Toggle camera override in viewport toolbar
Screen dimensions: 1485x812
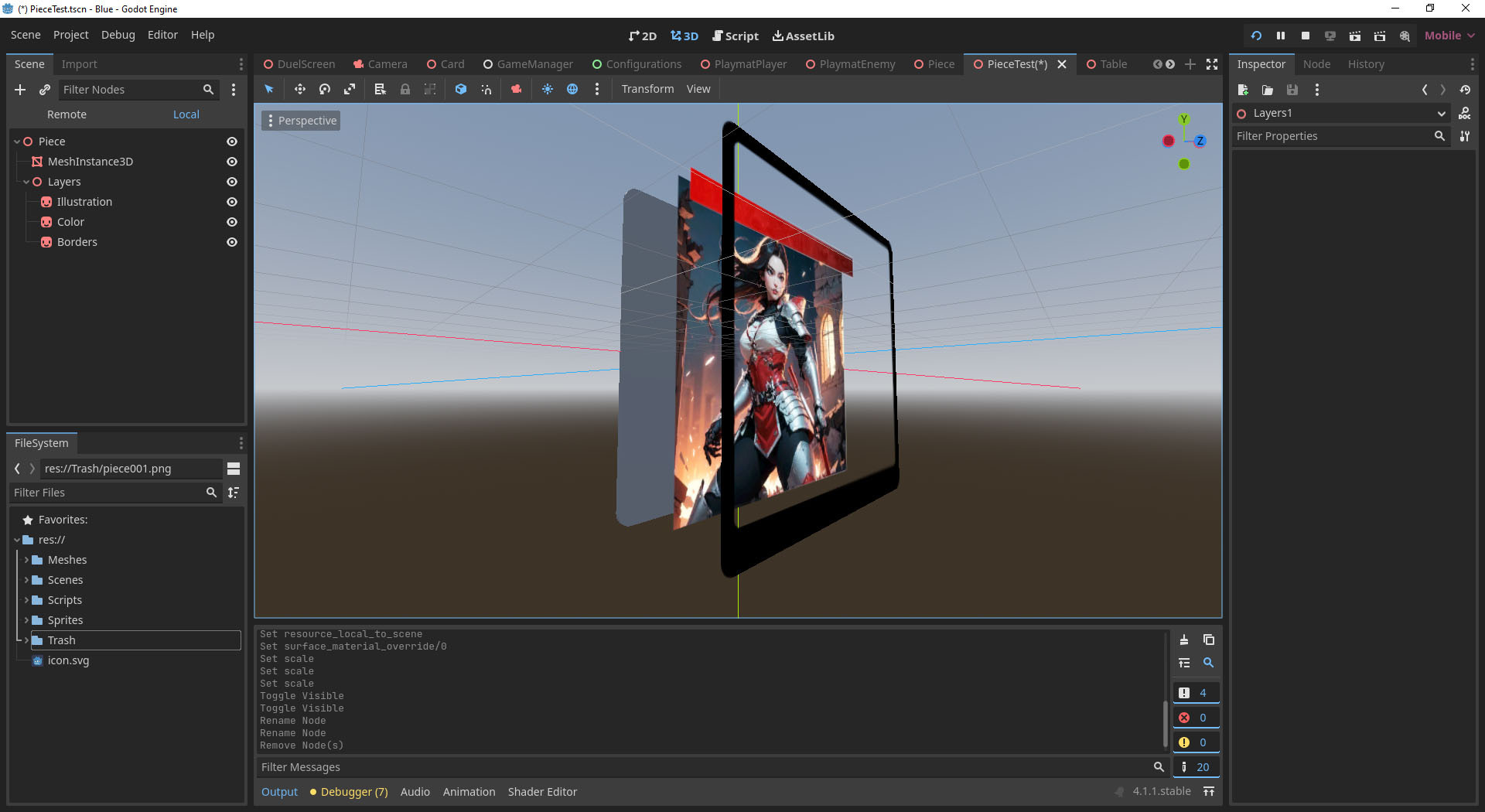[x=516, y=89]
